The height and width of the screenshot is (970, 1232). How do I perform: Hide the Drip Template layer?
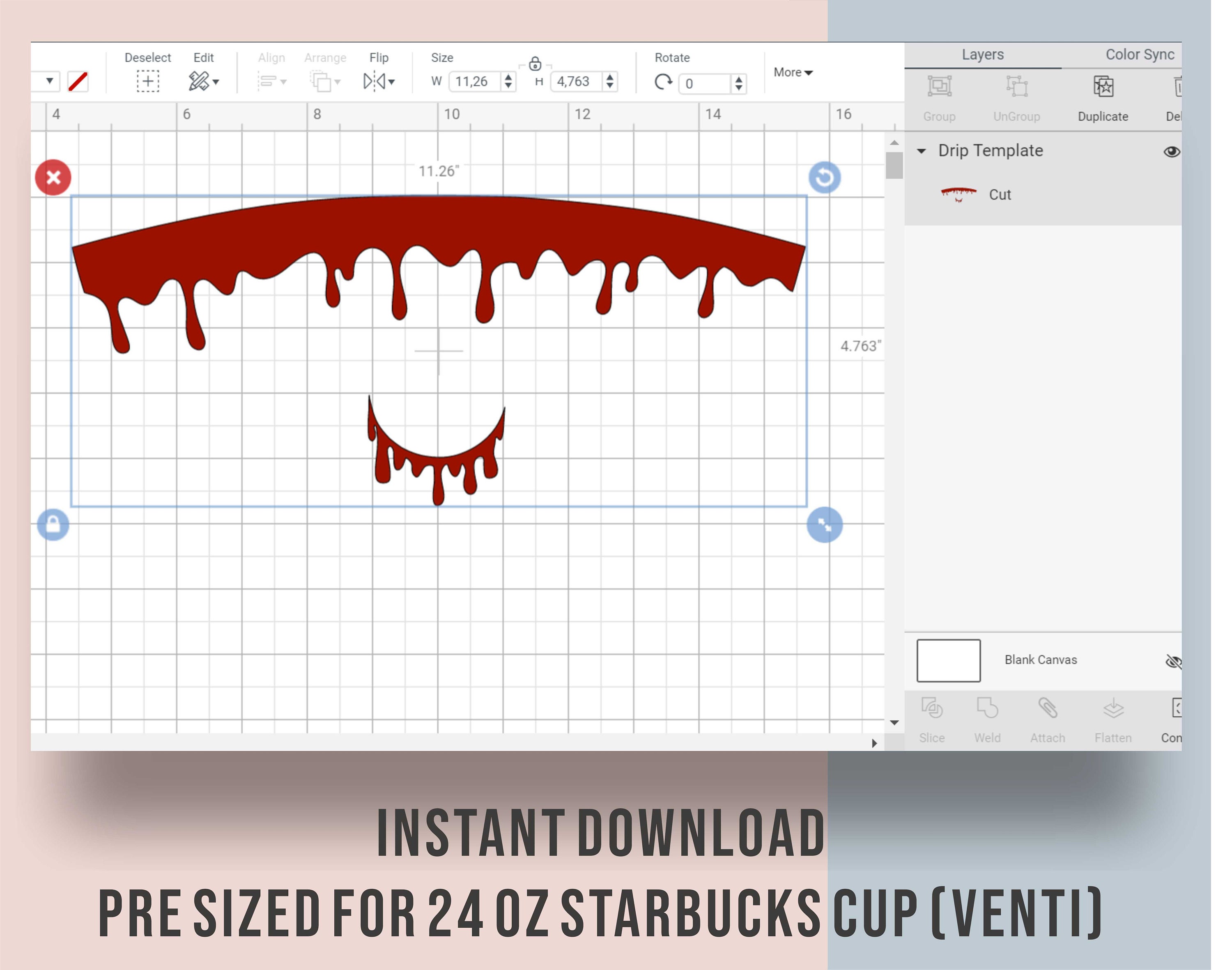tap(1172, 152)
